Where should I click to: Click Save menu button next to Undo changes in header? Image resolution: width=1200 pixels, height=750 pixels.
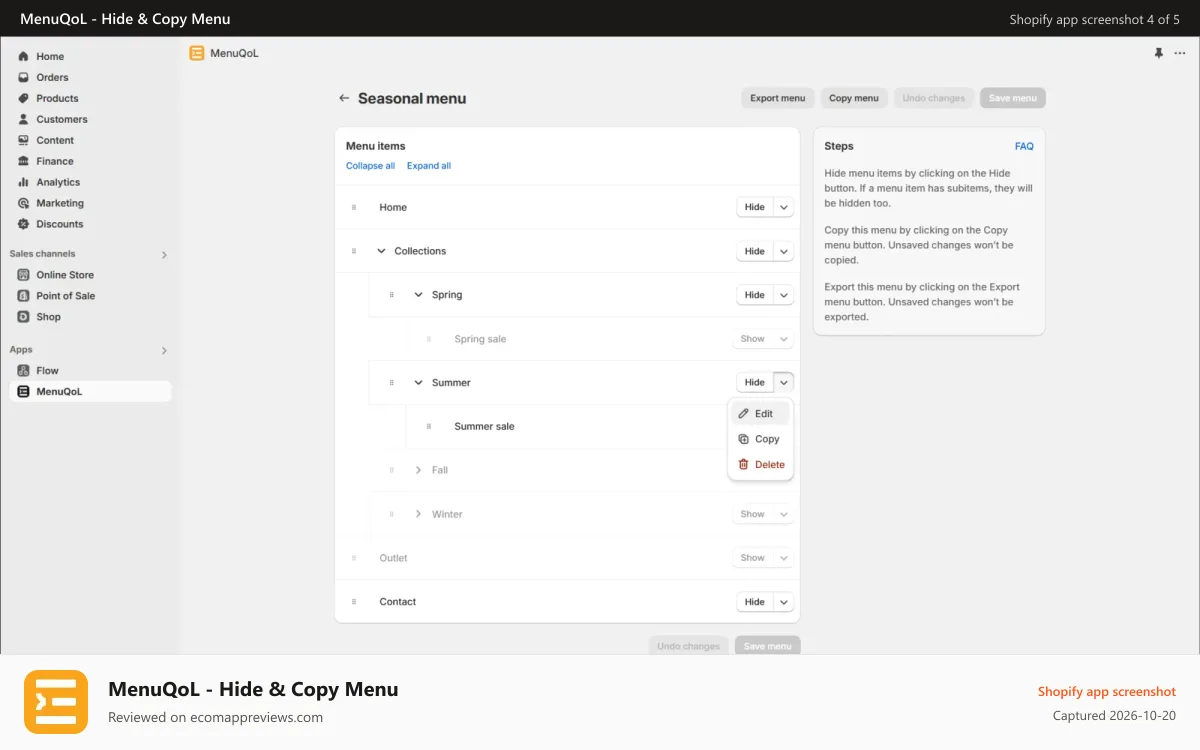pyautogui.click(x=1013, y=98)
